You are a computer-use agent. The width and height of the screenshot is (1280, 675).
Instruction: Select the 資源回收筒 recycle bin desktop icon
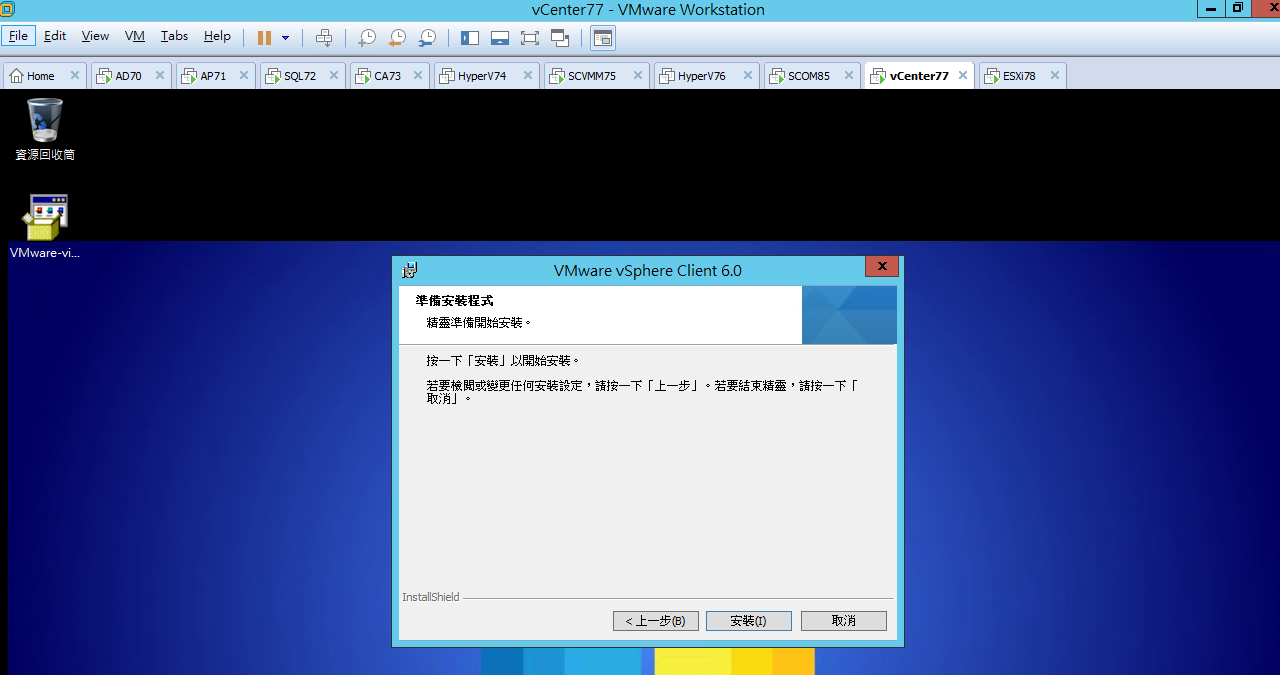[x=45, y=130]
